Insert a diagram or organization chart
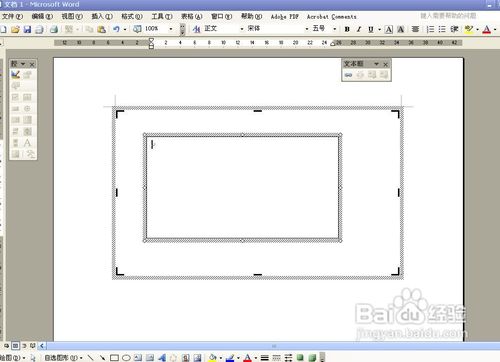The width and height of the screenshot is (500, 362). [174, 358]
